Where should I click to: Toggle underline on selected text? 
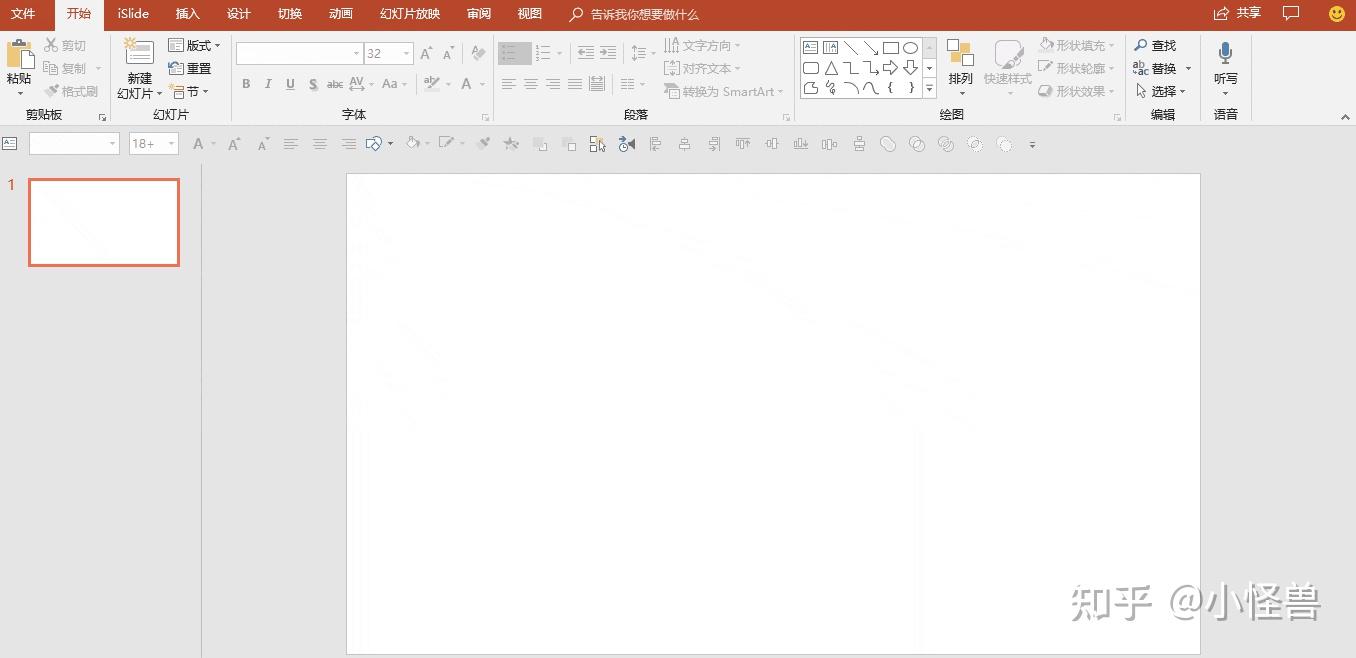point(290,84)
